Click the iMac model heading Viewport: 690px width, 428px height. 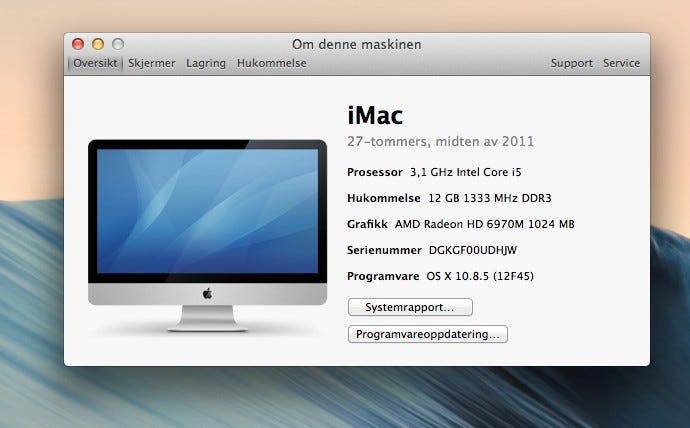point(375,116)
